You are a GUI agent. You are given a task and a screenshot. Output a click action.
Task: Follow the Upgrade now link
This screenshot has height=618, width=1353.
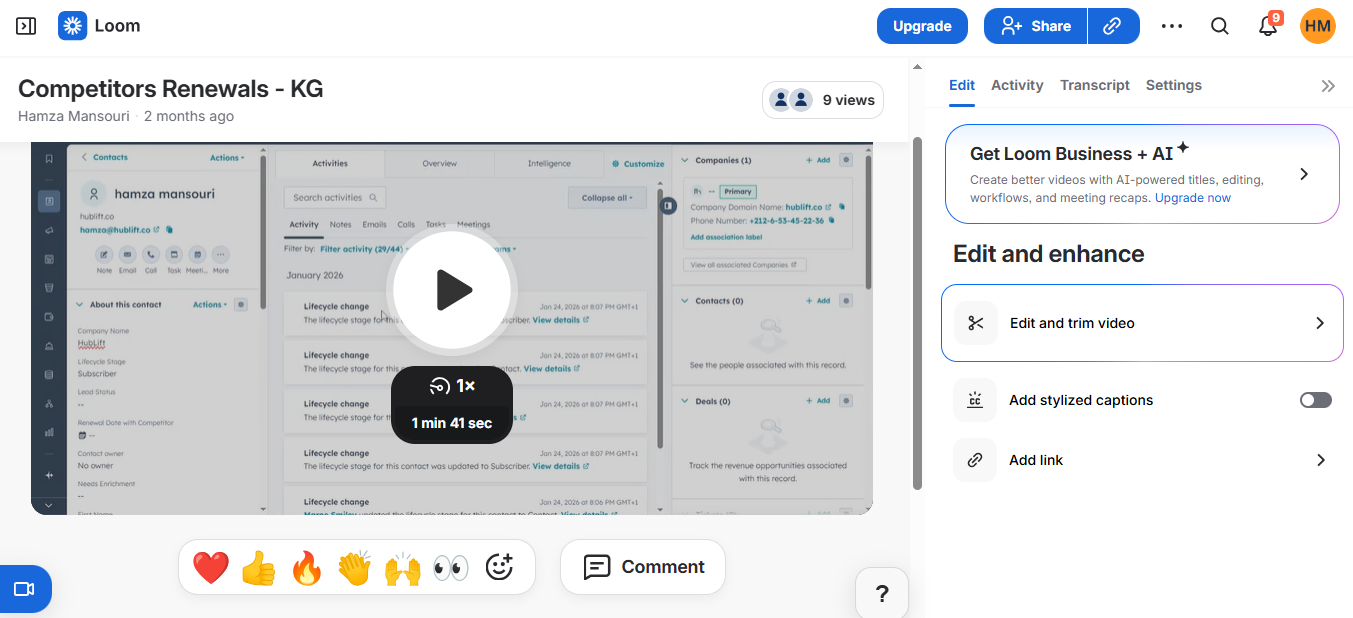click(1193, 198)
